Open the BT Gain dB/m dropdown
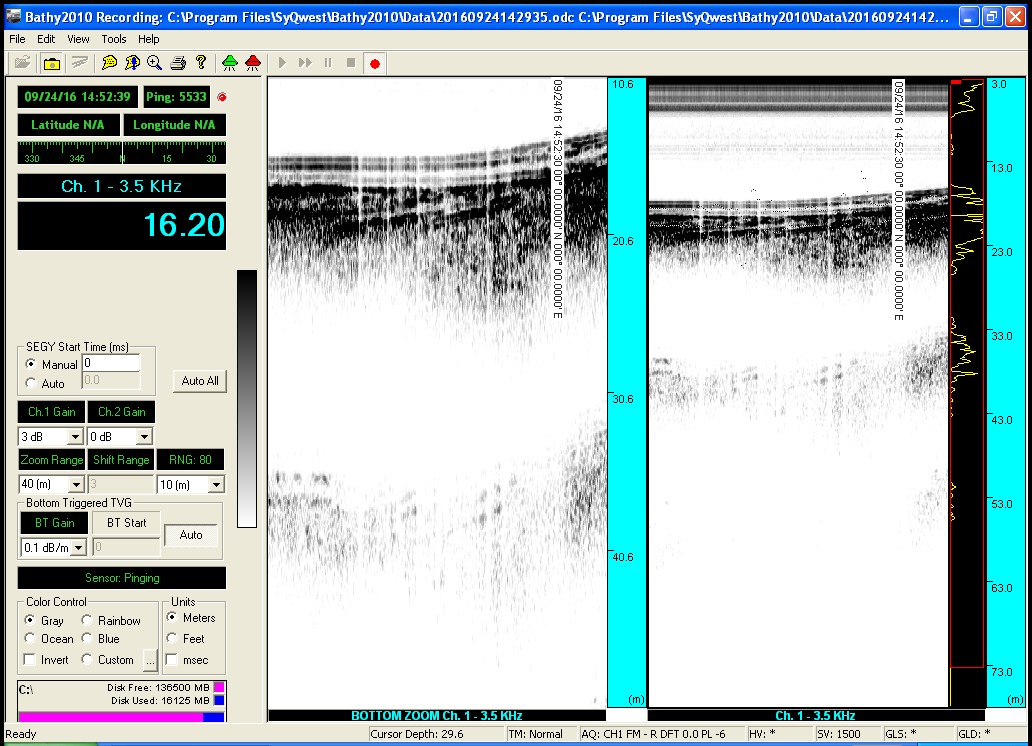 pos(77,548)
